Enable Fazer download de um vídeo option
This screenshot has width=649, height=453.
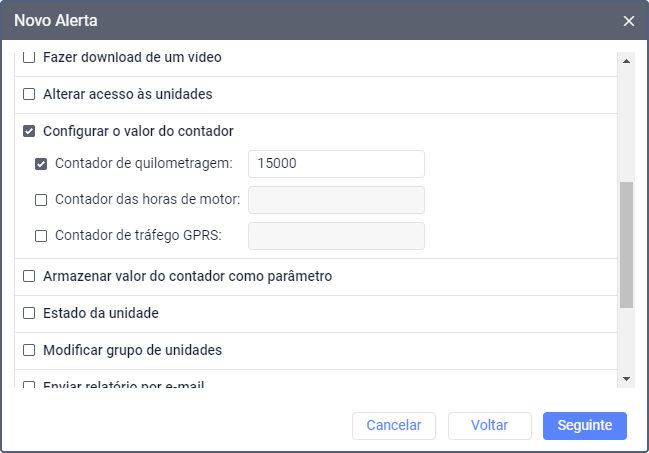click(x=29, y=58)
